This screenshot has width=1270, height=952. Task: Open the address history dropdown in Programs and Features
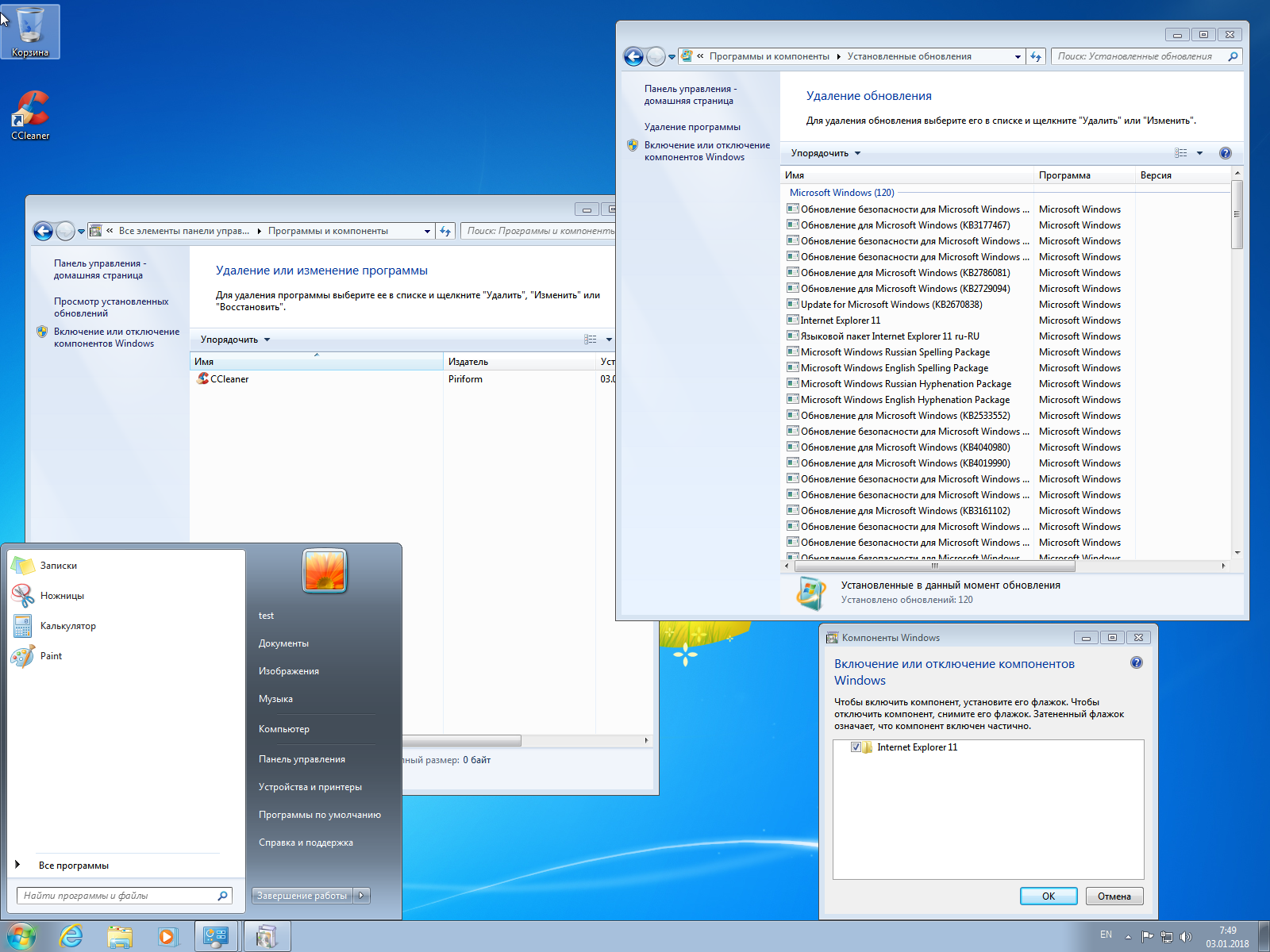click(427, 231)
